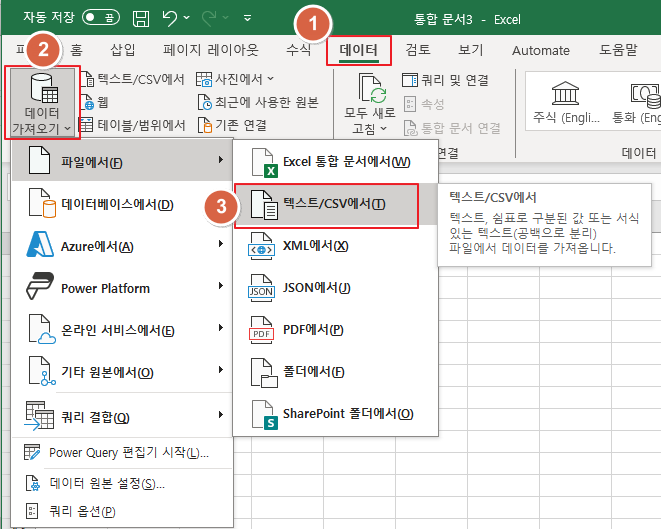Click Power Query 편집기 시작(L)...

click(x=122, y=452)
